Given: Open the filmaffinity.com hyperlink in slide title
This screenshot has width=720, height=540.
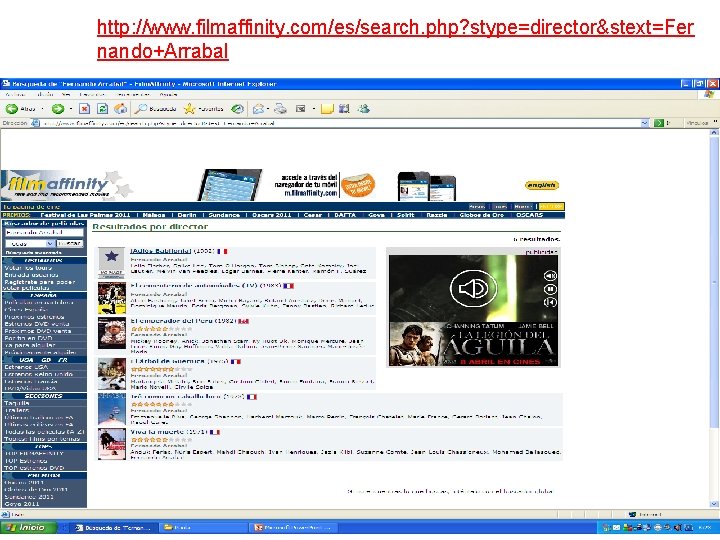Looking at the screenshot, I should pos(395,39).
